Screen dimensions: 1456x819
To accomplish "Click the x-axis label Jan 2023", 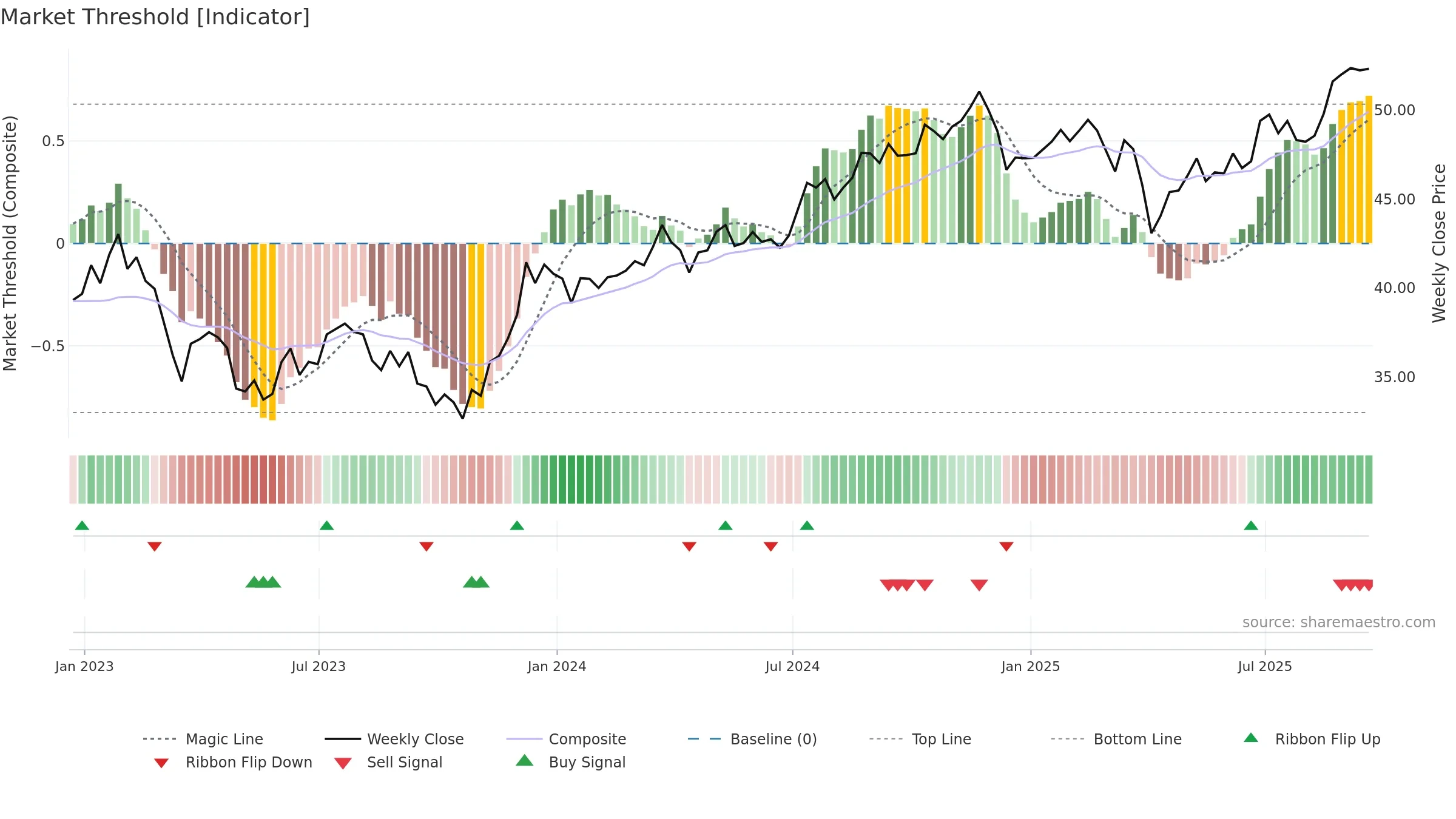I will coord(84,666).
